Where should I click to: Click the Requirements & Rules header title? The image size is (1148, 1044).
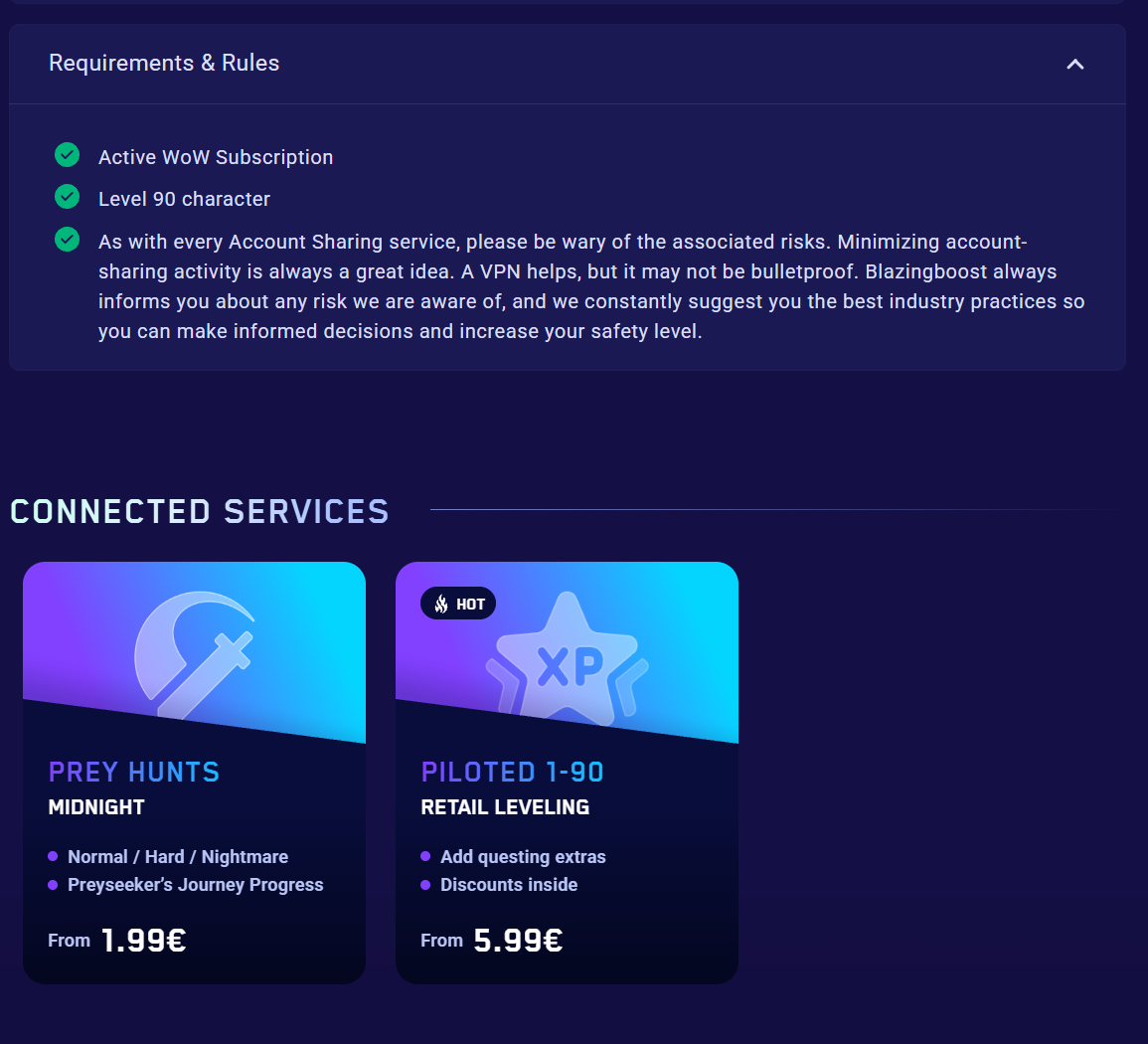click(164, 63)
